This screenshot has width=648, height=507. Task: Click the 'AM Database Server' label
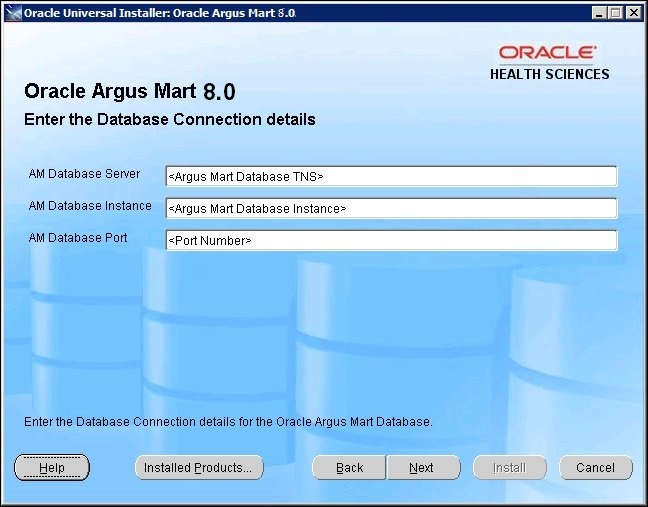tap(84, 174)
